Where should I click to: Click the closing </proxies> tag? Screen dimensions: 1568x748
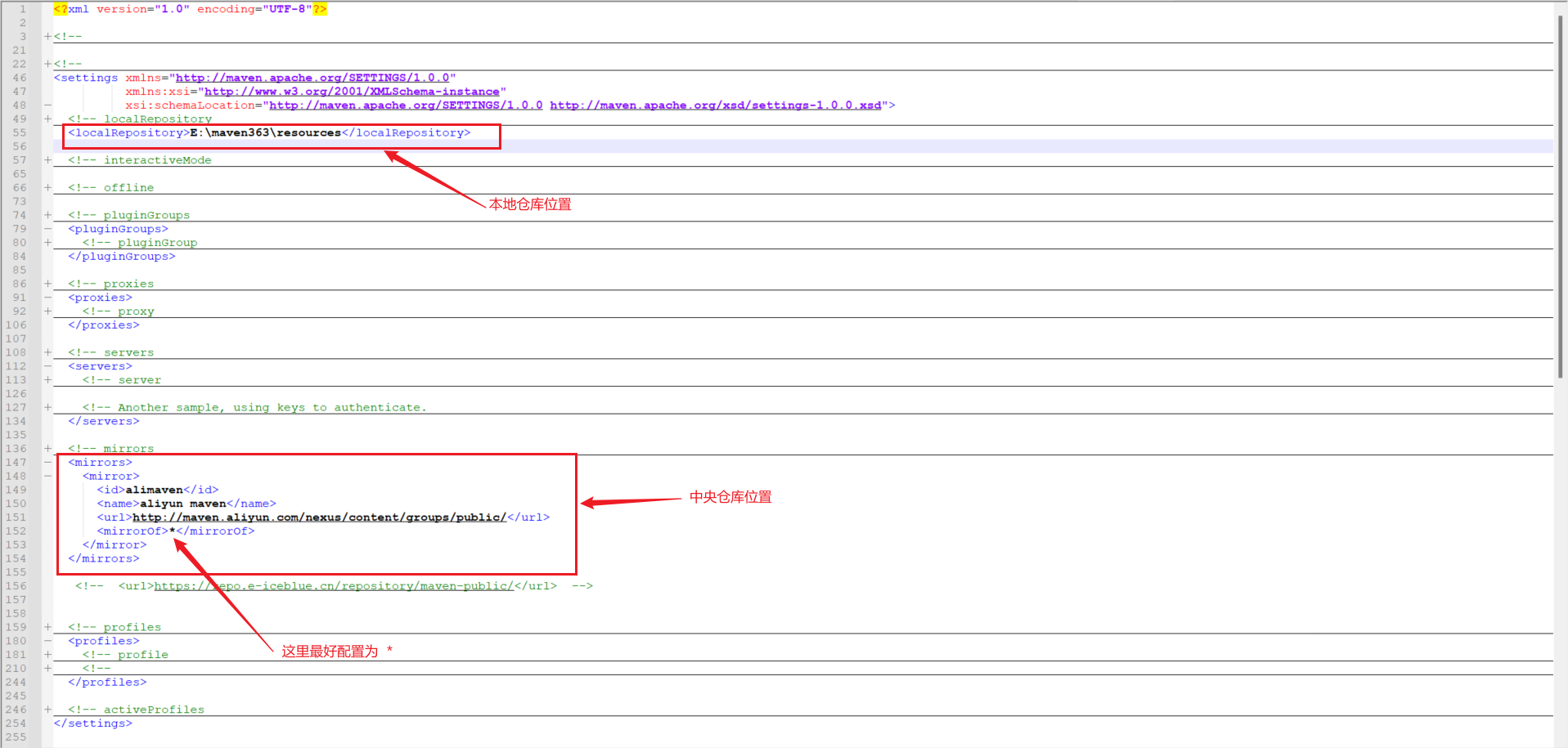click(x=104, y=325)
